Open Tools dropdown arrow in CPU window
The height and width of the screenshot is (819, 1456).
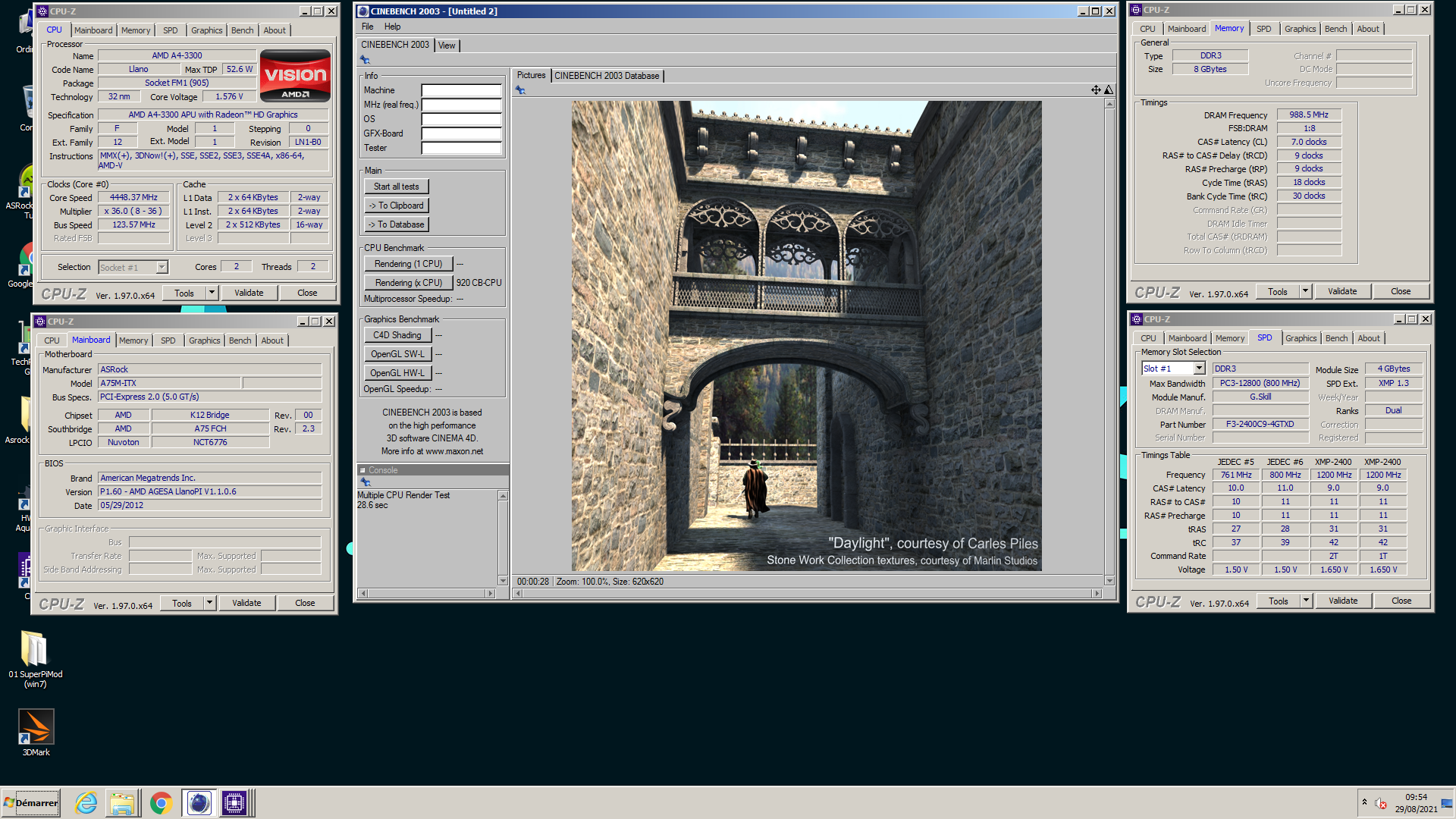pos(212,293)
